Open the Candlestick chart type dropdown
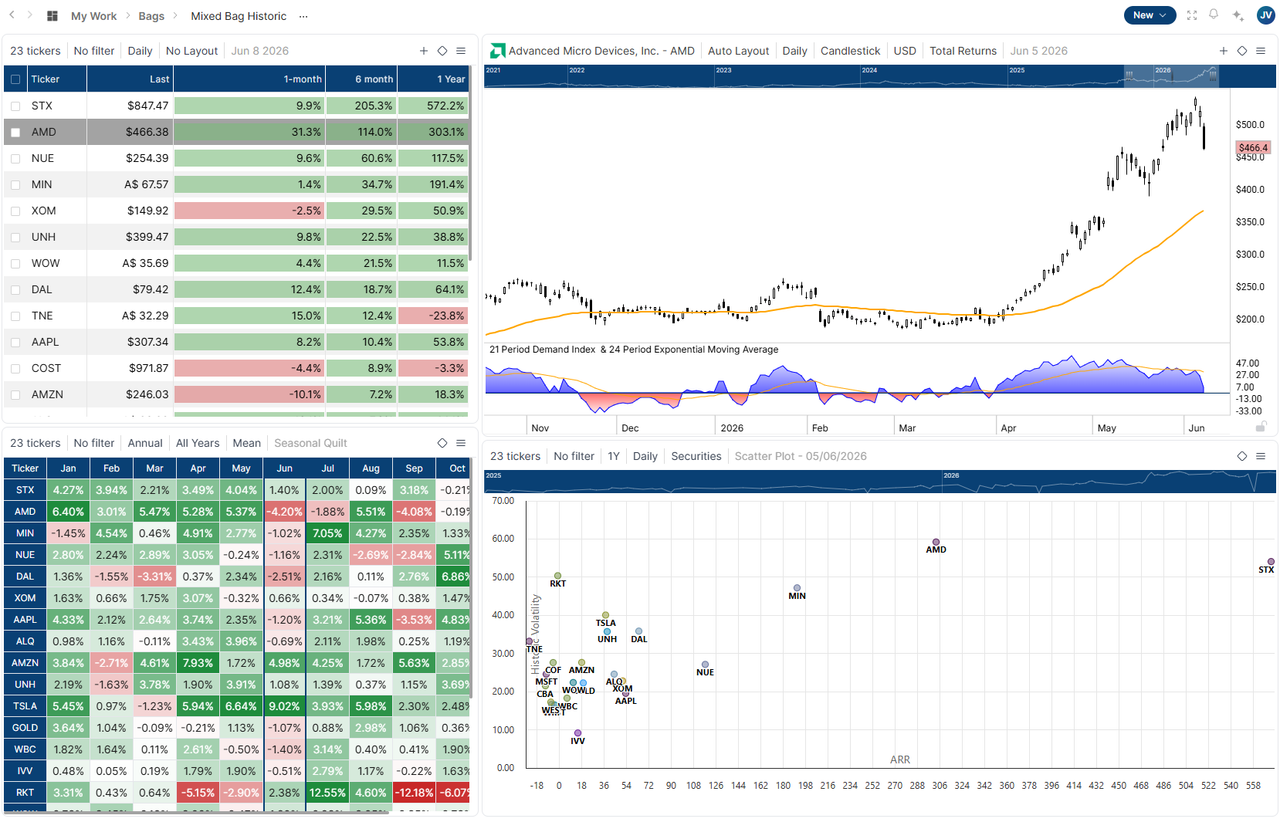Screen dimensions: 1280x818 [850, 51]
